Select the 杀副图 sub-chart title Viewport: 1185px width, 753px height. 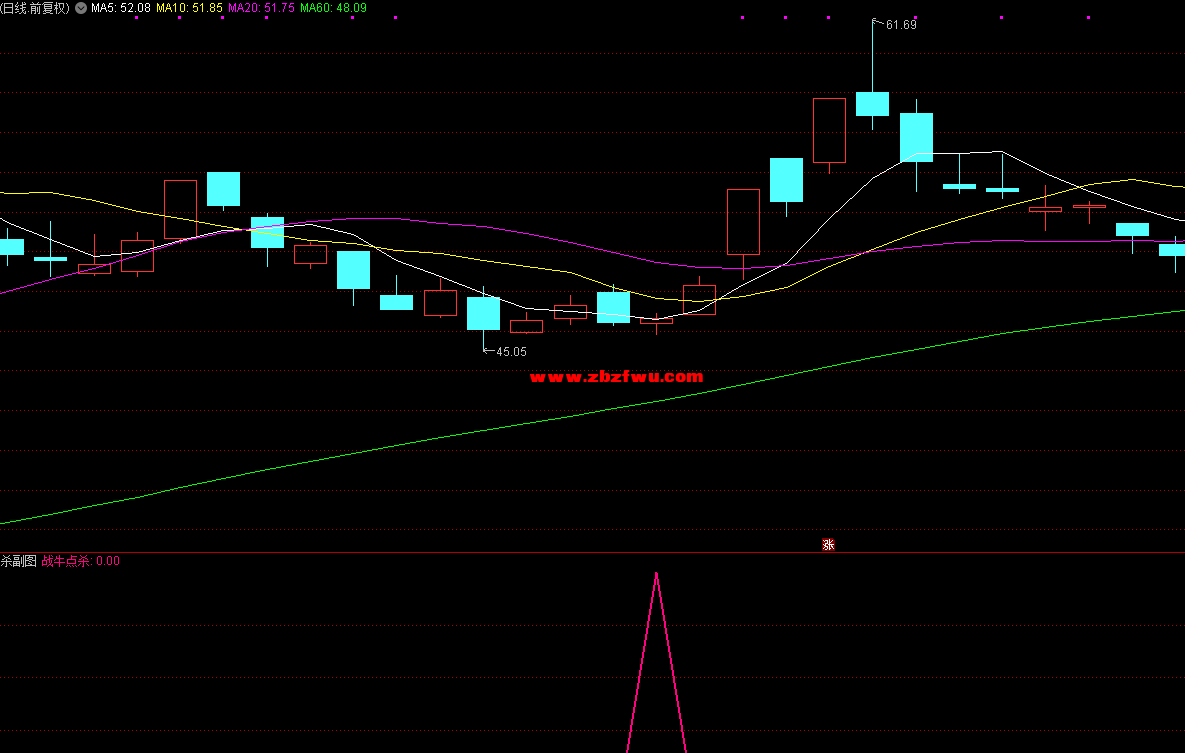tap(18, 561)
